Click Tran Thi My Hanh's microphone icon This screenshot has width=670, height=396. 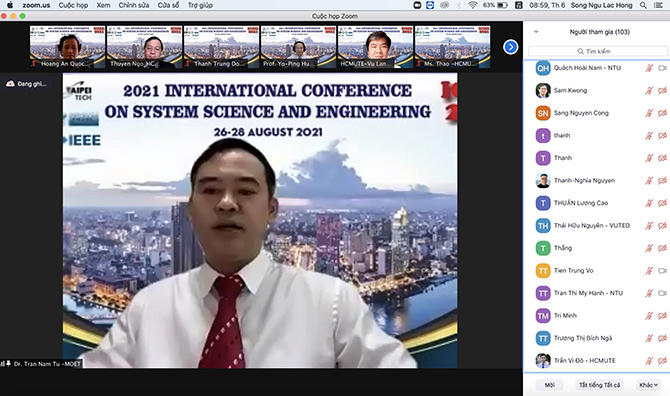[649, 293]
